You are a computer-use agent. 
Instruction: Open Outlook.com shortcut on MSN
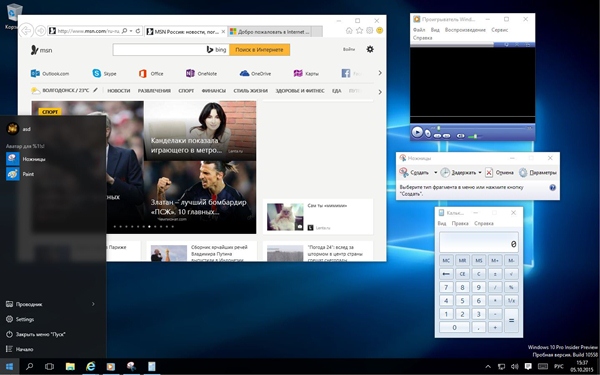click(x=50, y=73)
